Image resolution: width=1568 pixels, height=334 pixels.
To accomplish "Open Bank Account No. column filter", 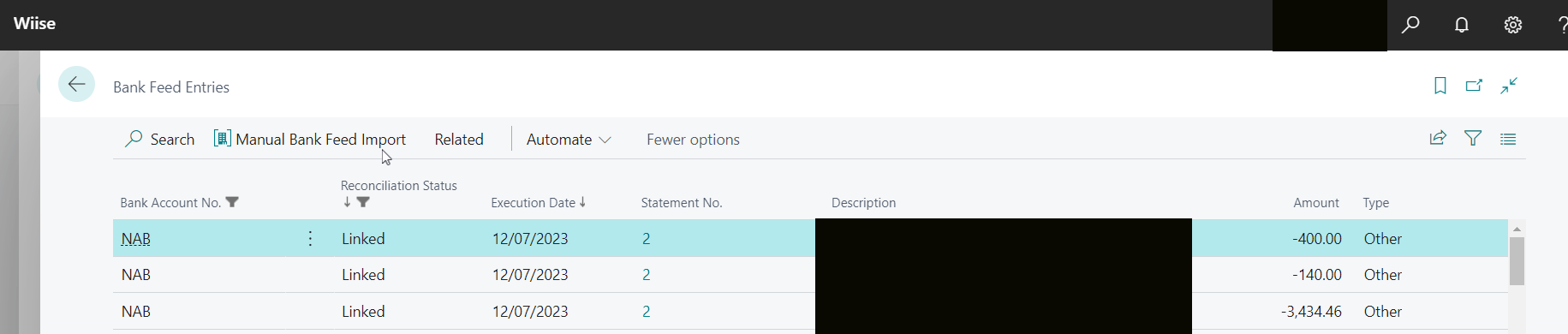I will click(232, 202).
